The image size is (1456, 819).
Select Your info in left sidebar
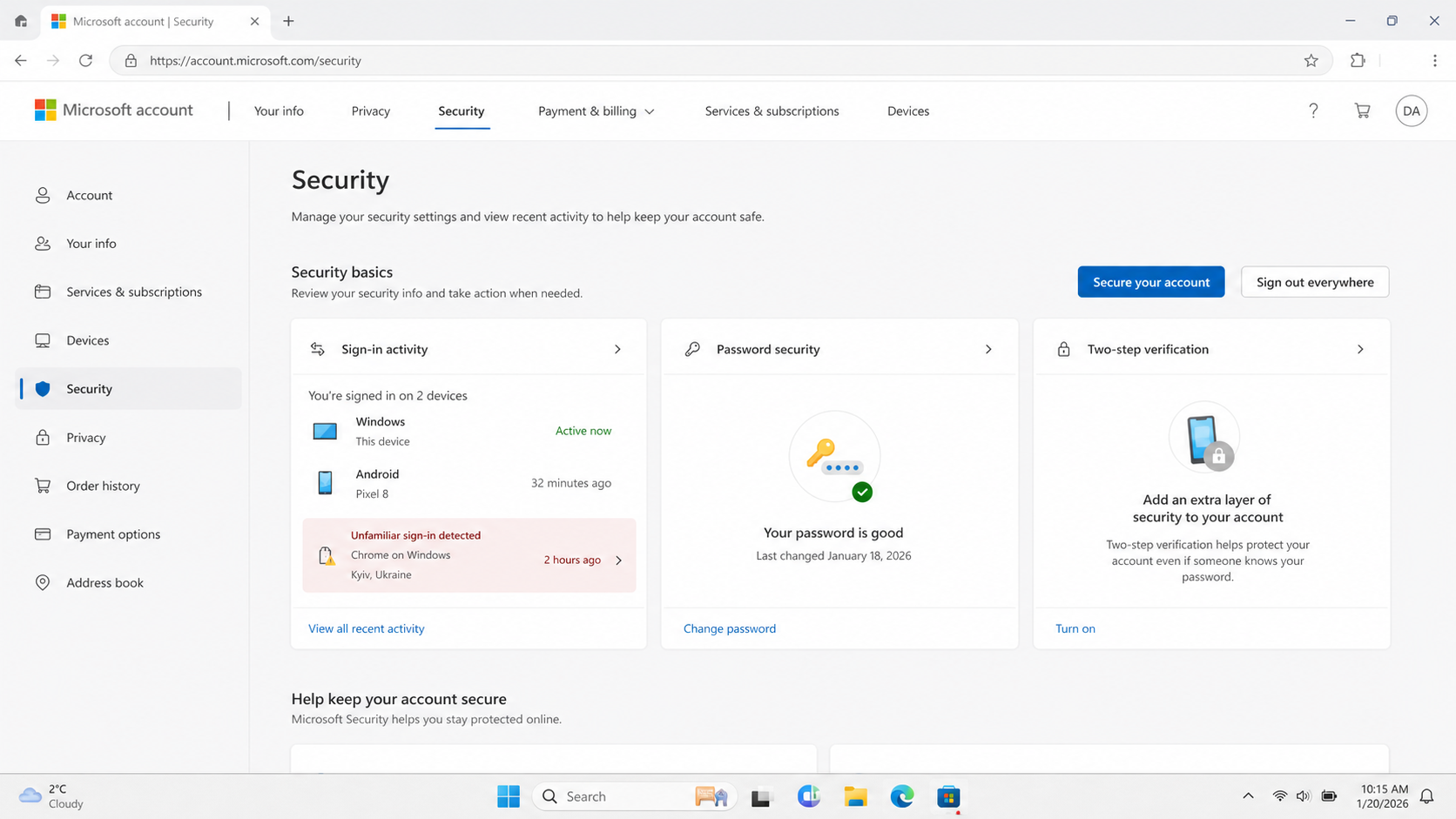[129, 244]
